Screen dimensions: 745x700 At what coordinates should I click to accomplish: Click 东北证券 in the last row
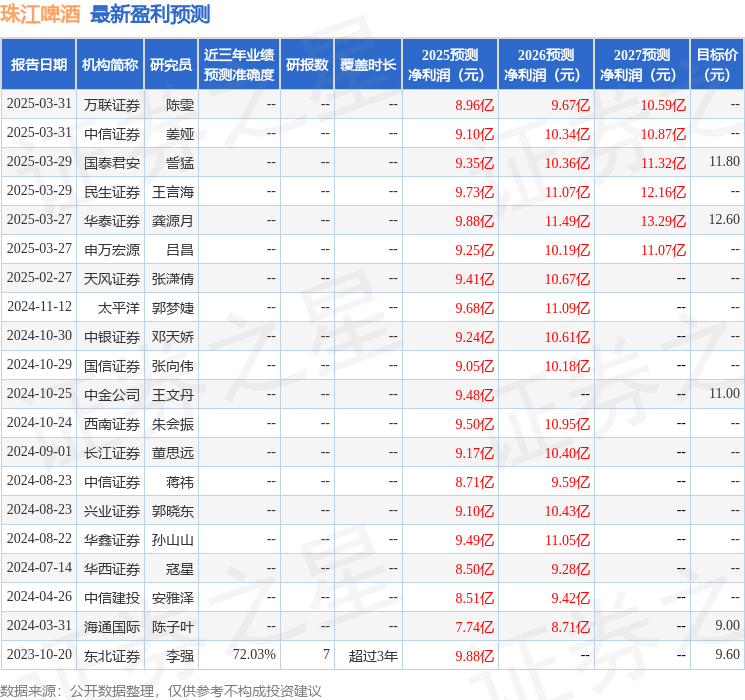click(112, 656)
